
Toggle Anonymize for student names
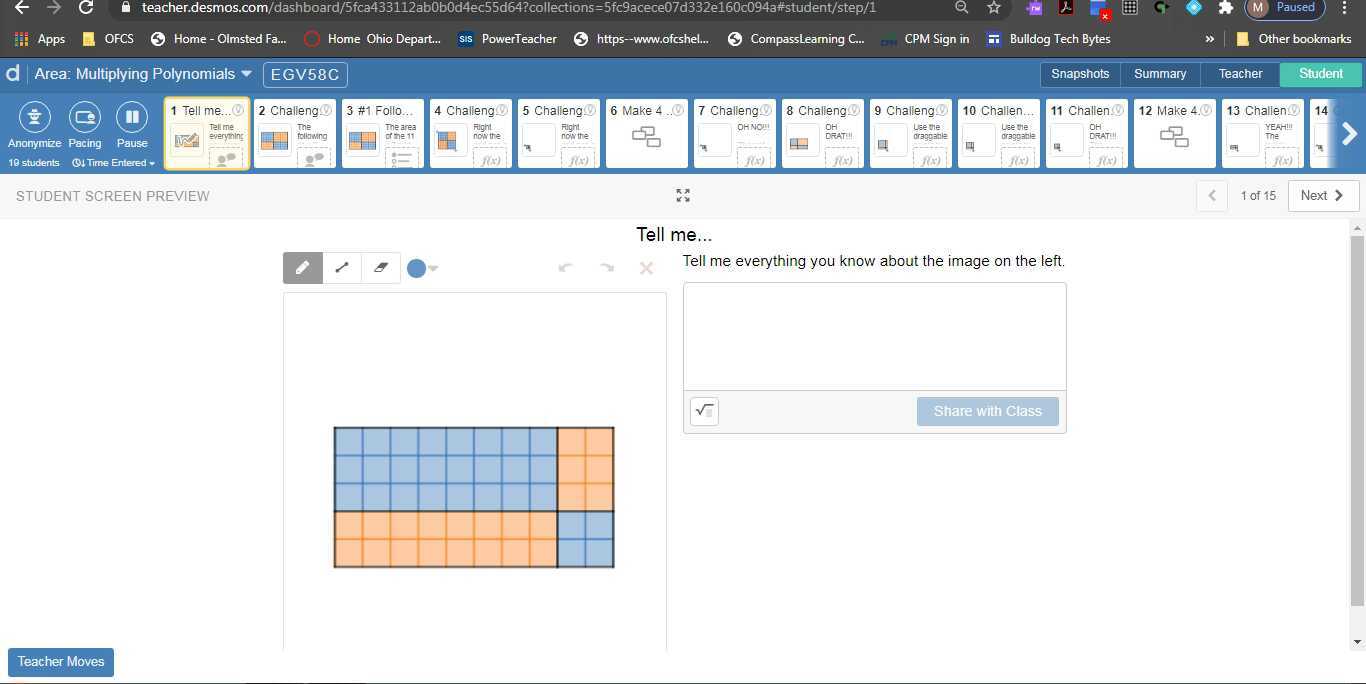pos(34,125)
